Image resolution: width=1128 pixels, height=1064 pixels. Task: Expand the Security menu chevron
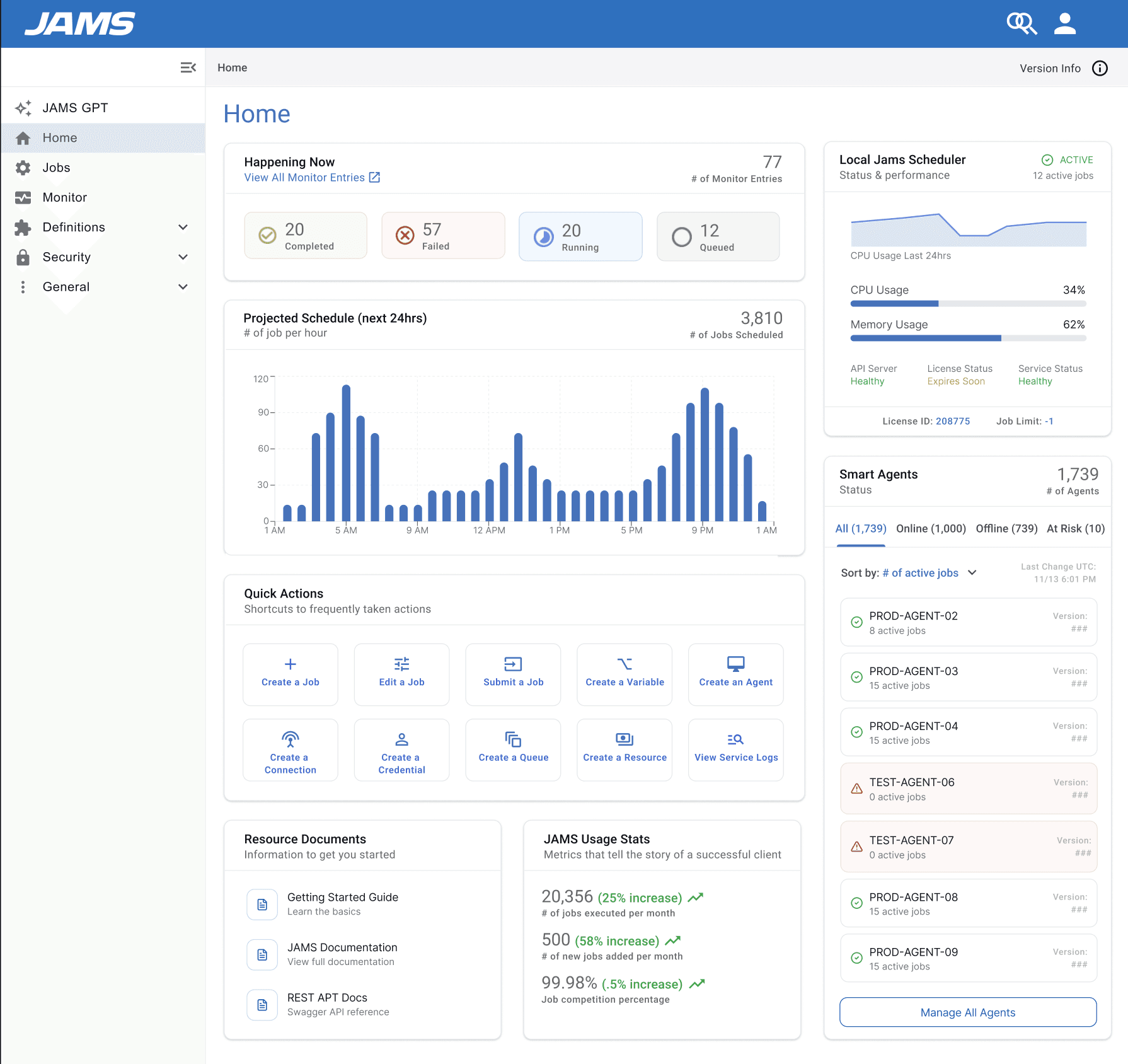[x=183, y=257]
